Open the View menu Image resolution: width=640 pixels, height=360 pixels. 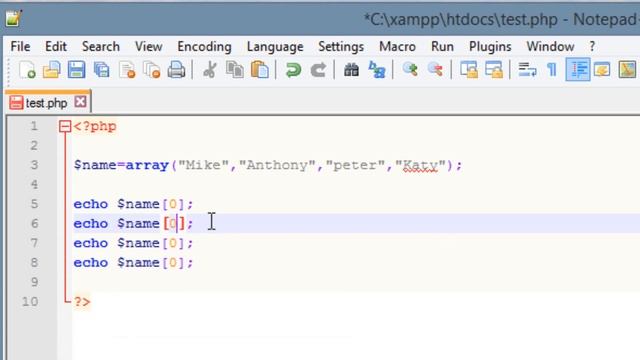click(149, 47)
